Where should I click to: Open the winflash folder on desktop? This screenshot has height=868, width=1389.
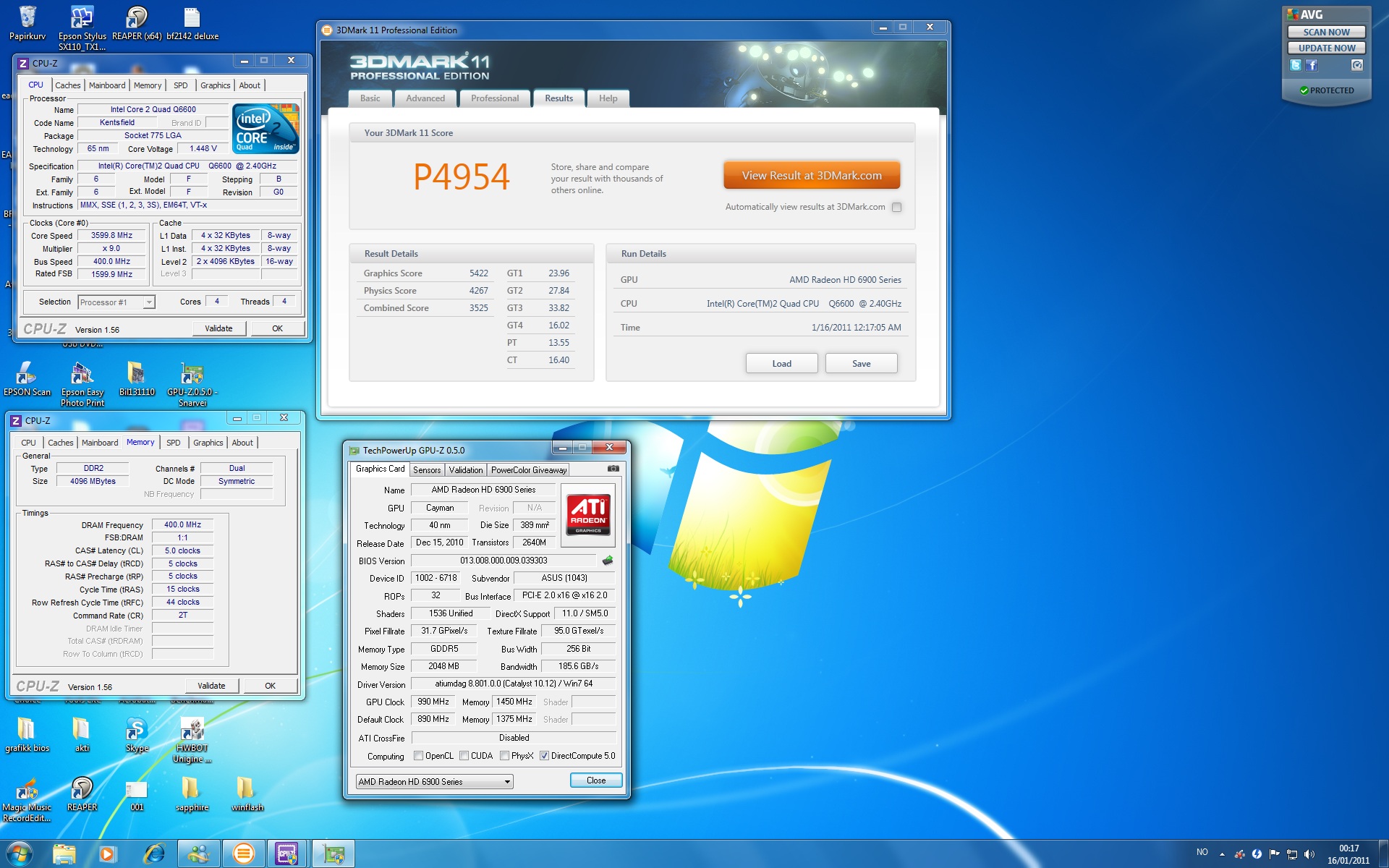(247, 794)
